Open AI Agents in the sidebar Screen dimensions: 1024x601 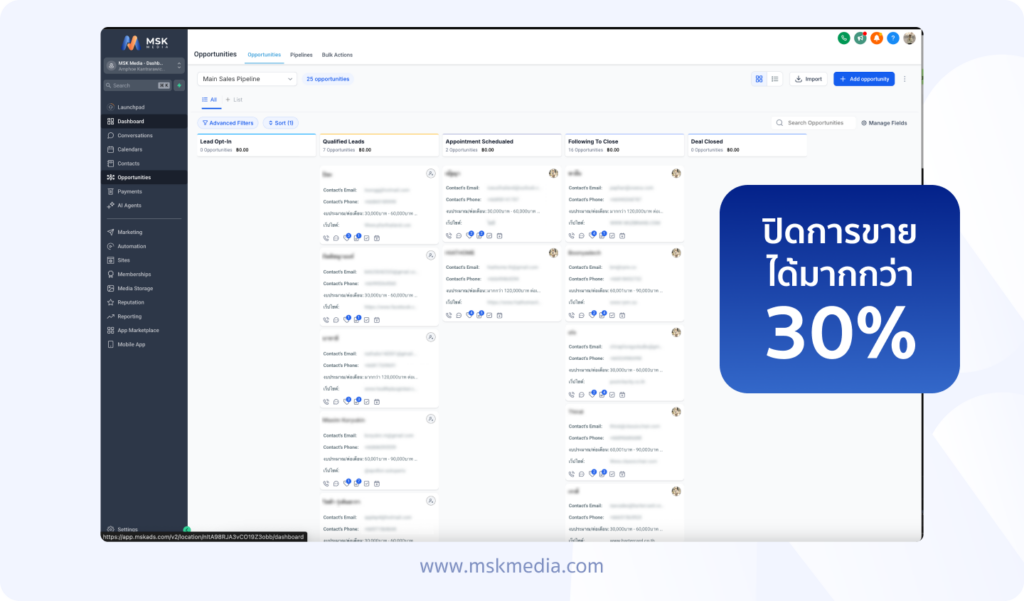(x=129, y=206)
